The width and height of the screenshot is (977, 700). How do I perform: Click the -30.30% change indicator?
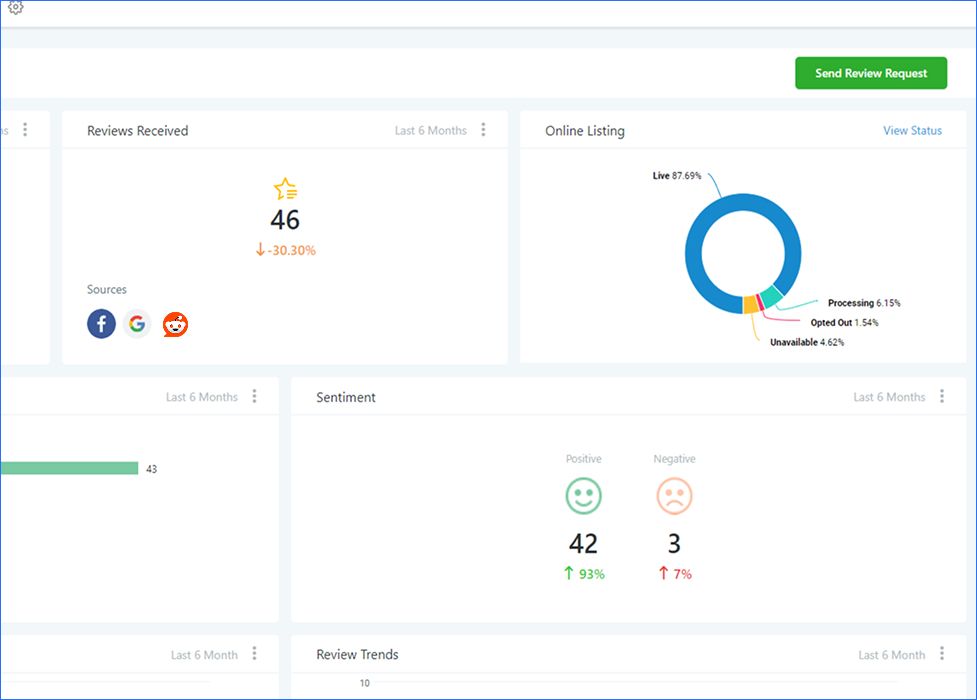285,250
